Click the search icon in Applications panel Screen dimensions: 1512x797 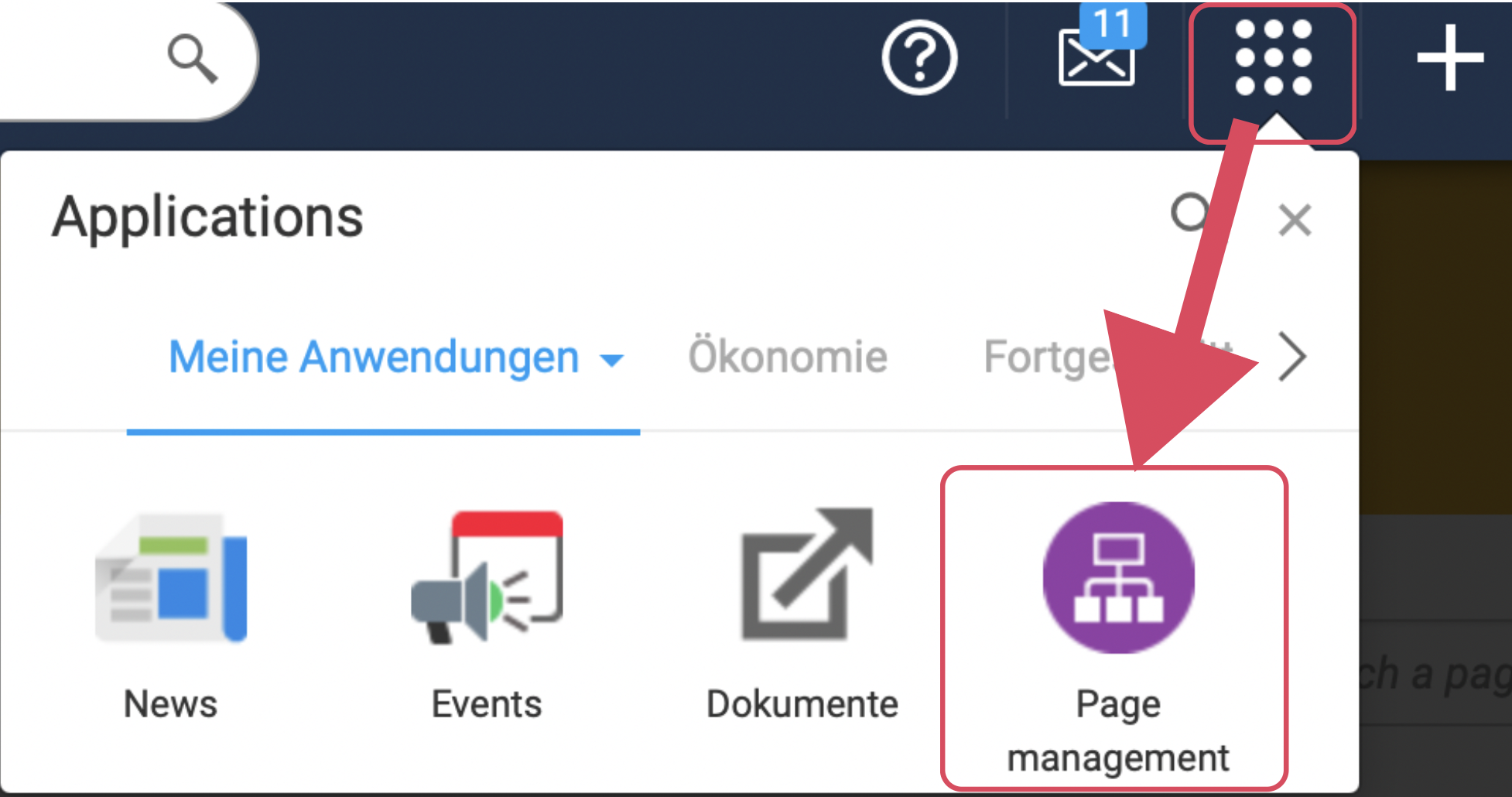click(1189, 213)
